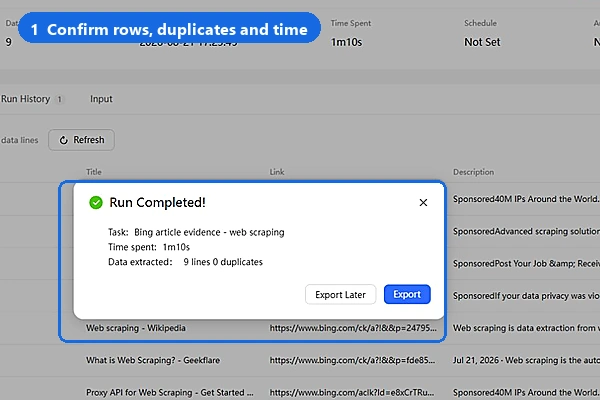The height and width of the screenshot is (400, 600).
Task: Click the refresh arrow icon
Action: [64, 140]
